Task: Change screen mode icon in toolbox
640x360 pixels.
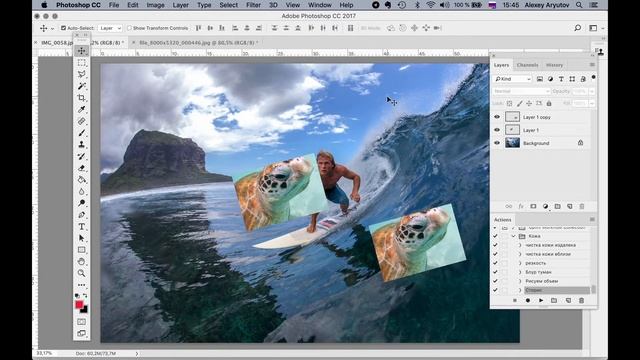Action: coord(82,333)
